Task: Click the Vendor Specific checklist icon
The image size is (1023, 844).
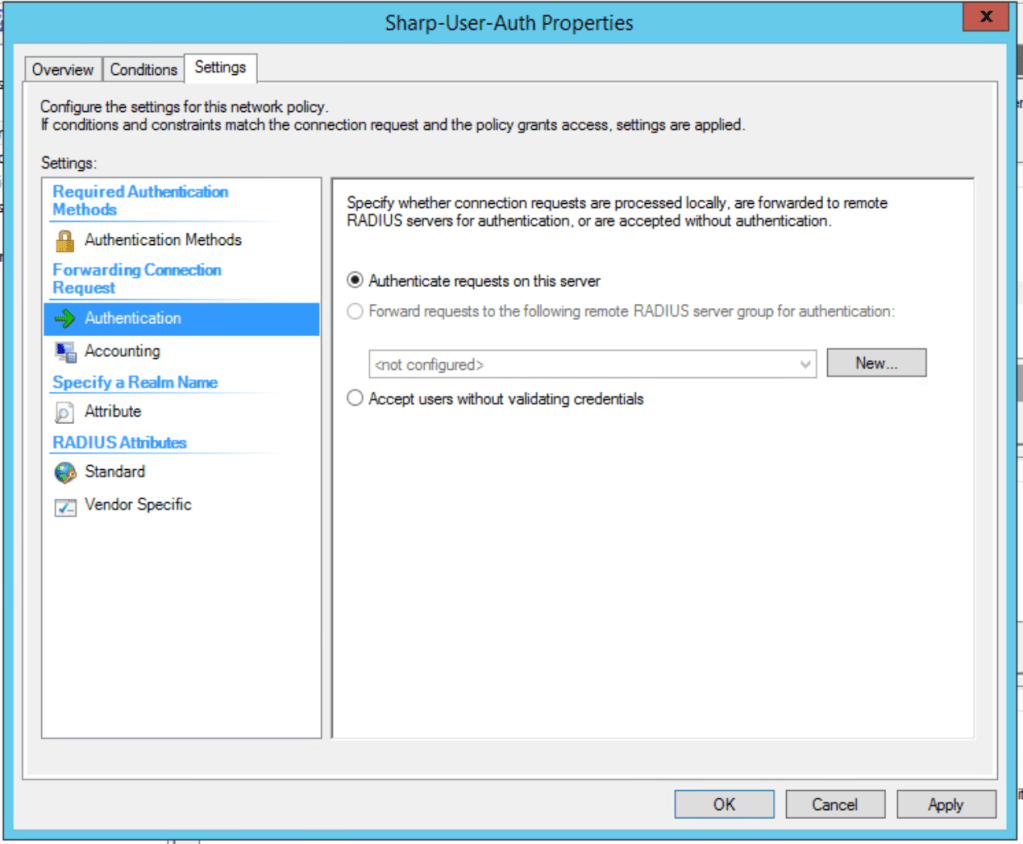Action: [65, 506]
